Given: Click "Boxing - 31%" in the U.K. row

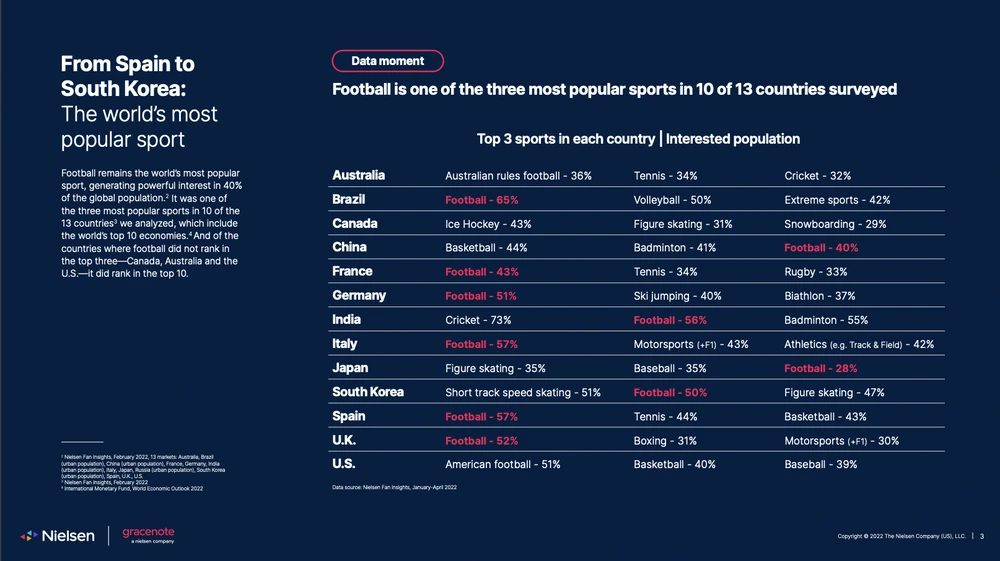Looking at the screenshot, I should pos(666,441).
